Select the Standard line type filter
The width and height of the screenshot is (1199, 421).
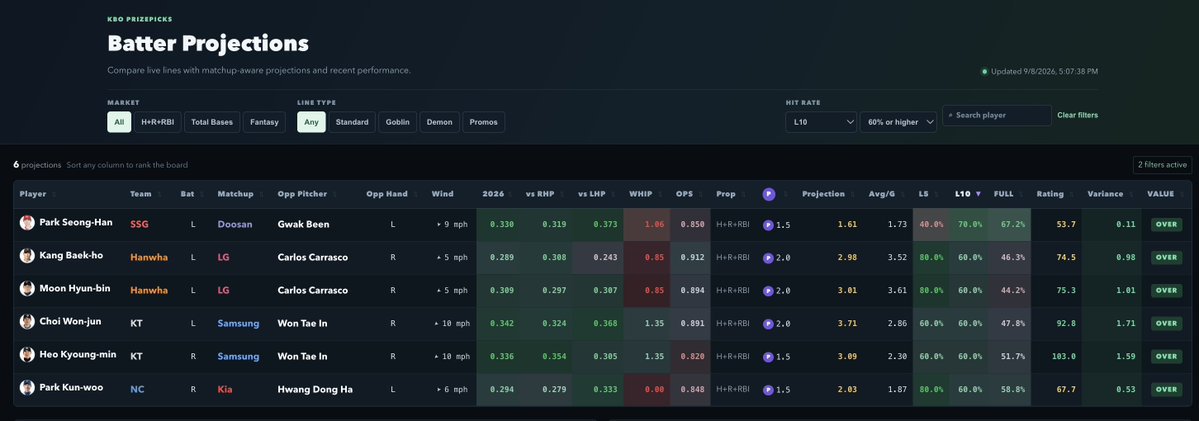point(352,122)
